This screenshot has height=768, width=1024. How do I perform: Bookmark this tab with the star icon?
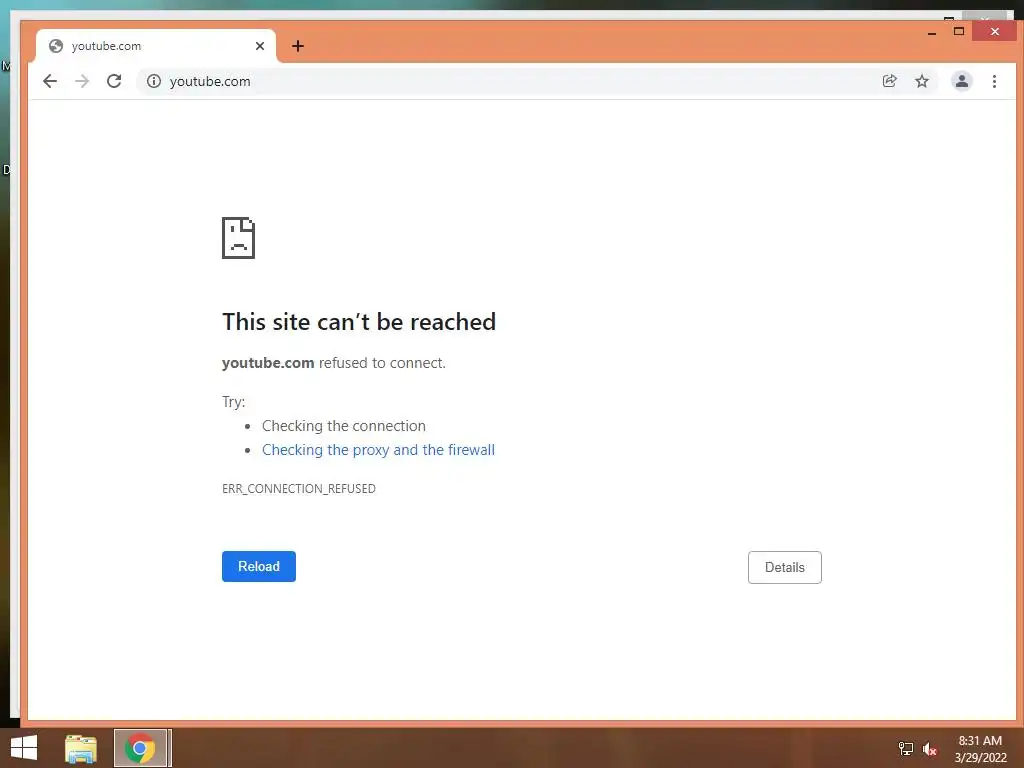tap(921, 81)
